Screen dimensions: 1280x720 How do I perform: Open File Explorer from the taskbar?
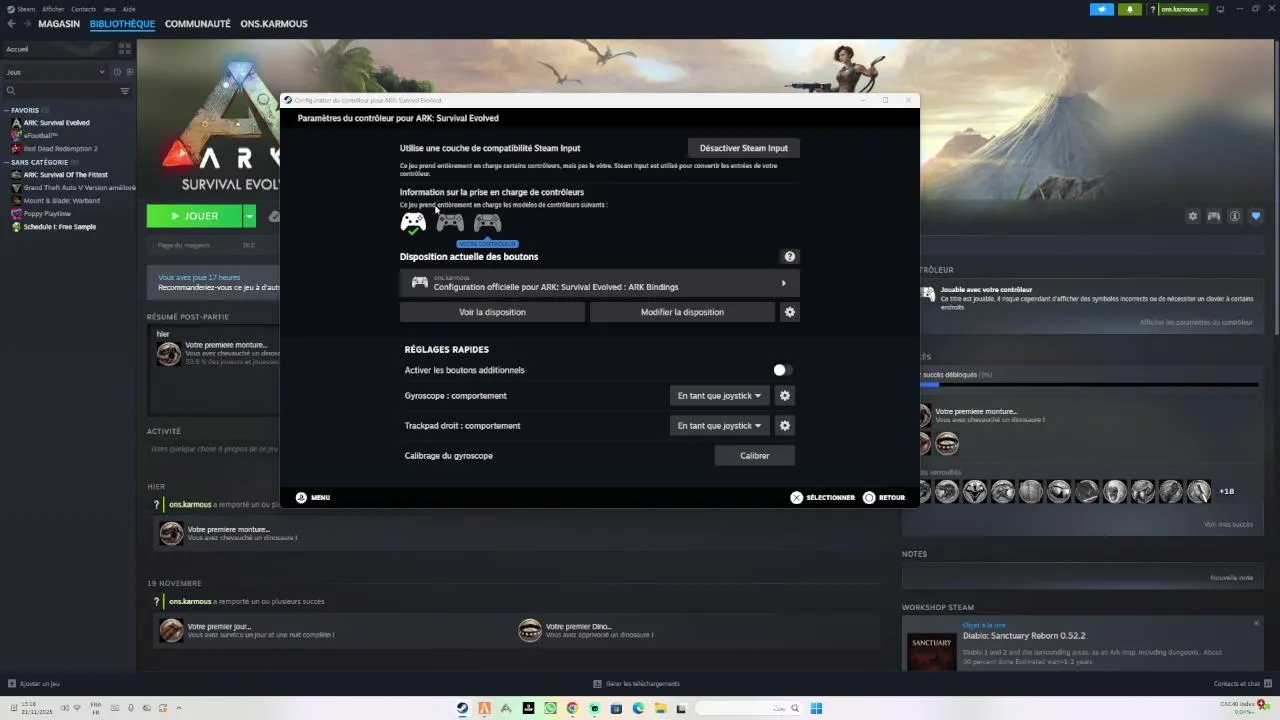(660, 708)
